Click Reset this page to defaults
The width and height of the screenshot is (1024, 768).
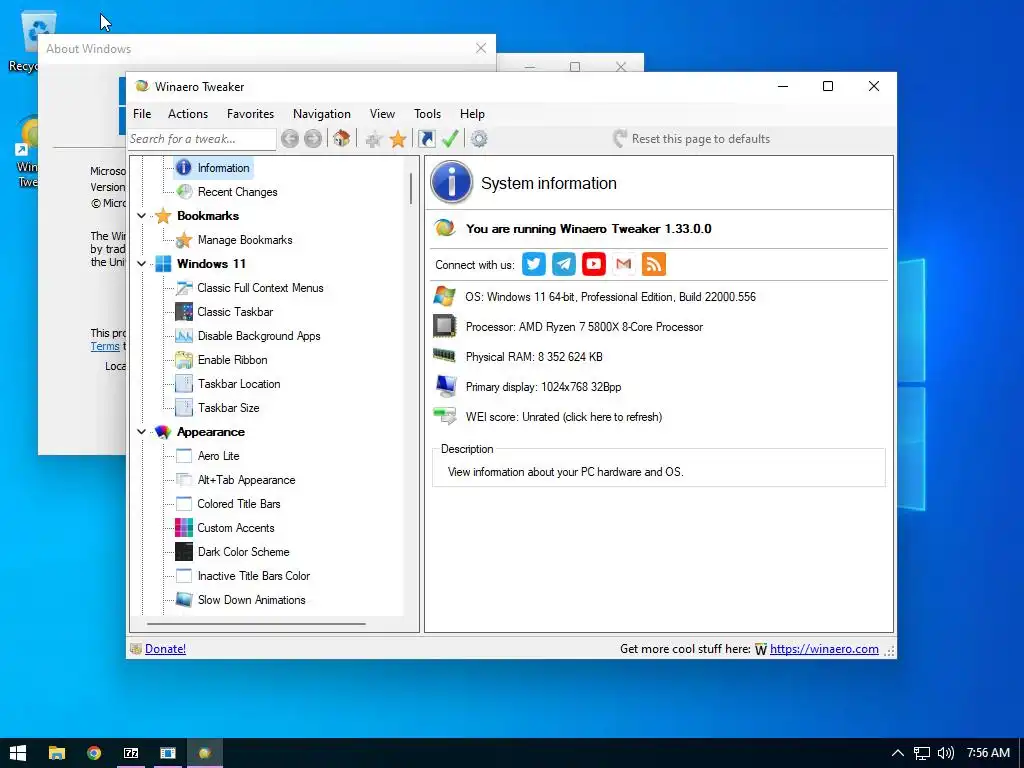coord(691,138)
